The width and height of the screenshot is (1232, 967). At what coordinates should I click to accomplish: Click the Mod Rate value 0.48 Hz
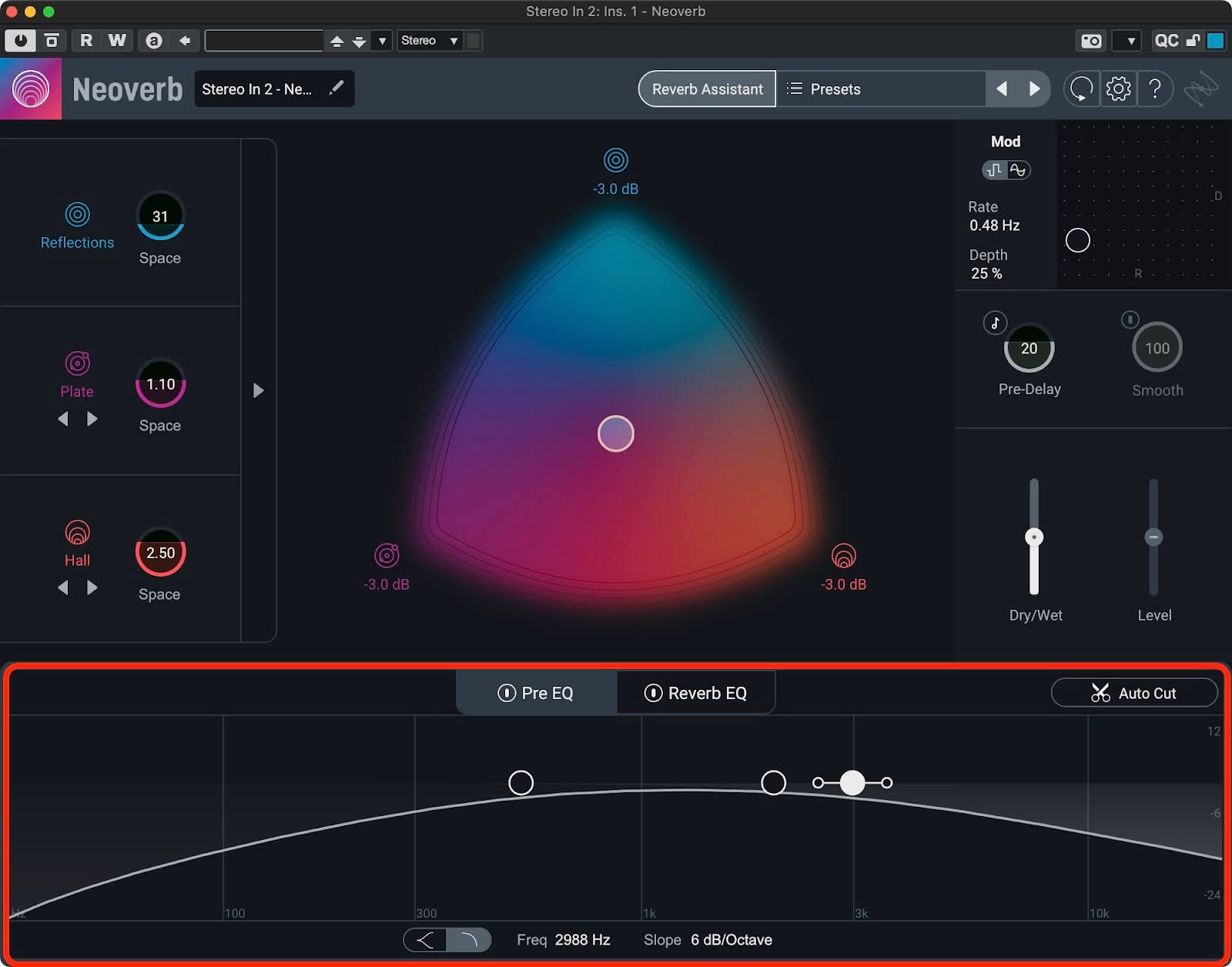994,226
